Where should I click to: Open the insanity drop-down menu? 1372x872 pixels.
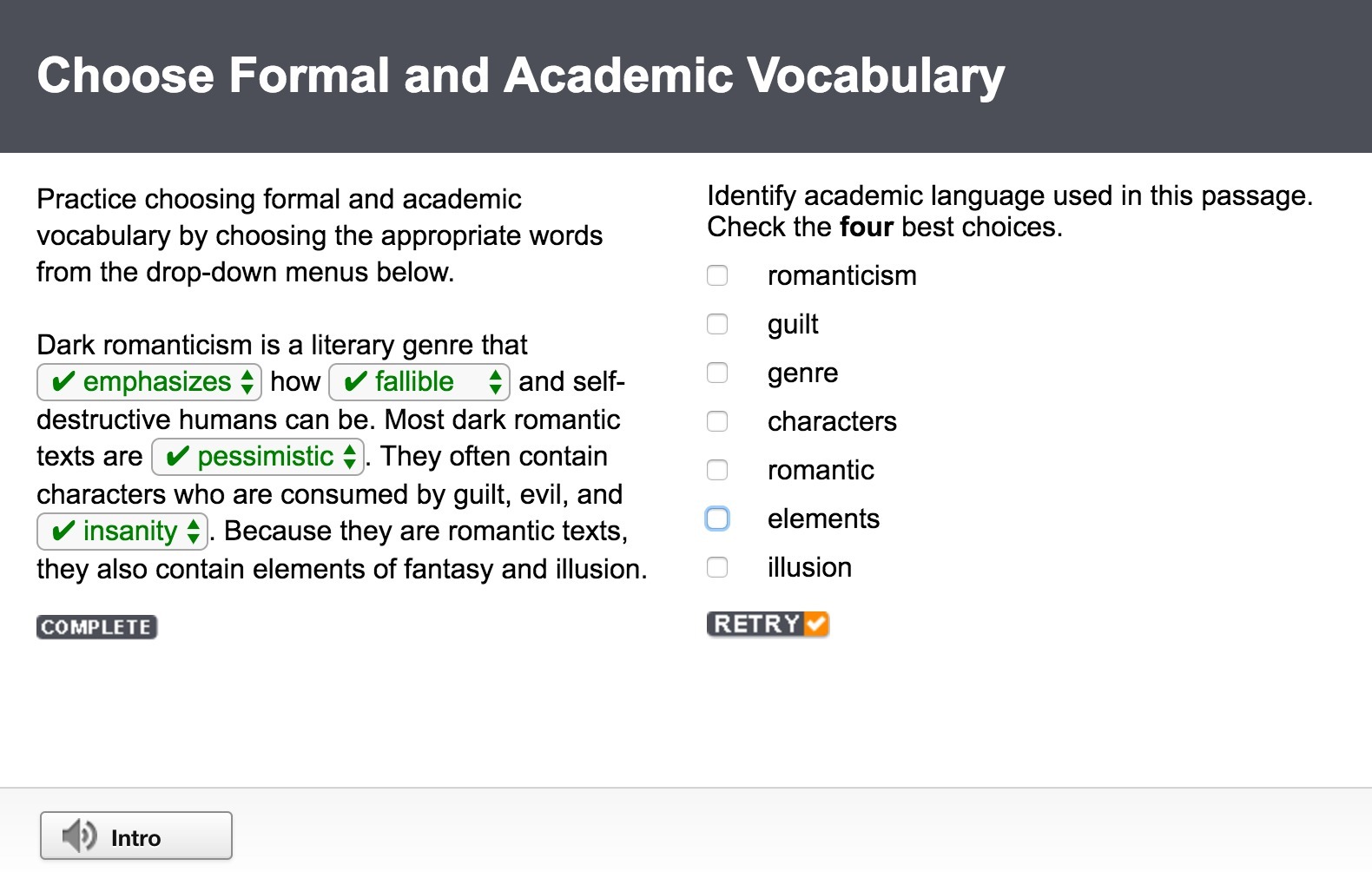(122, 532)
